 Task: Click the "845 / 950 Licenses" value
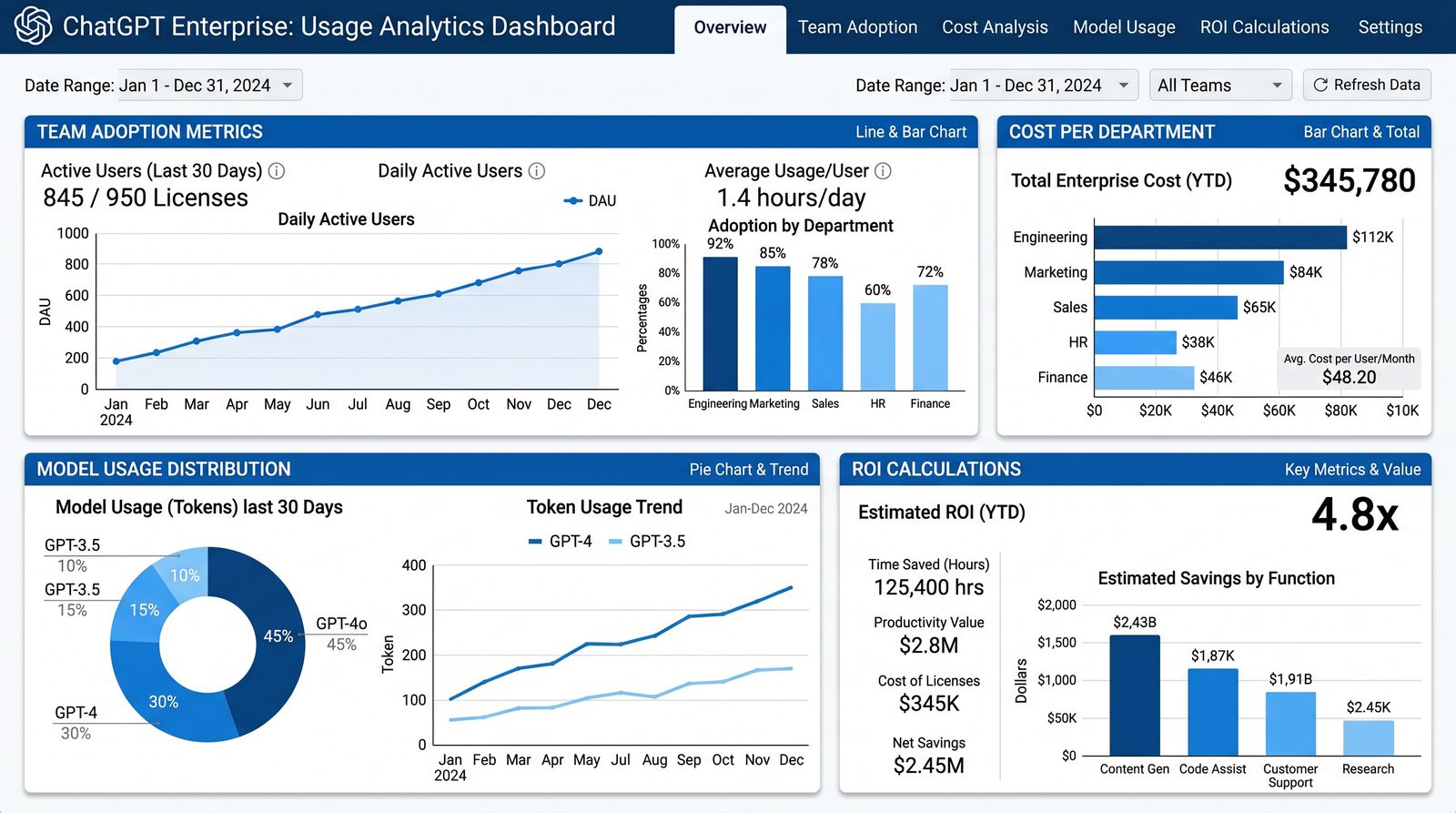click(146, 198)
